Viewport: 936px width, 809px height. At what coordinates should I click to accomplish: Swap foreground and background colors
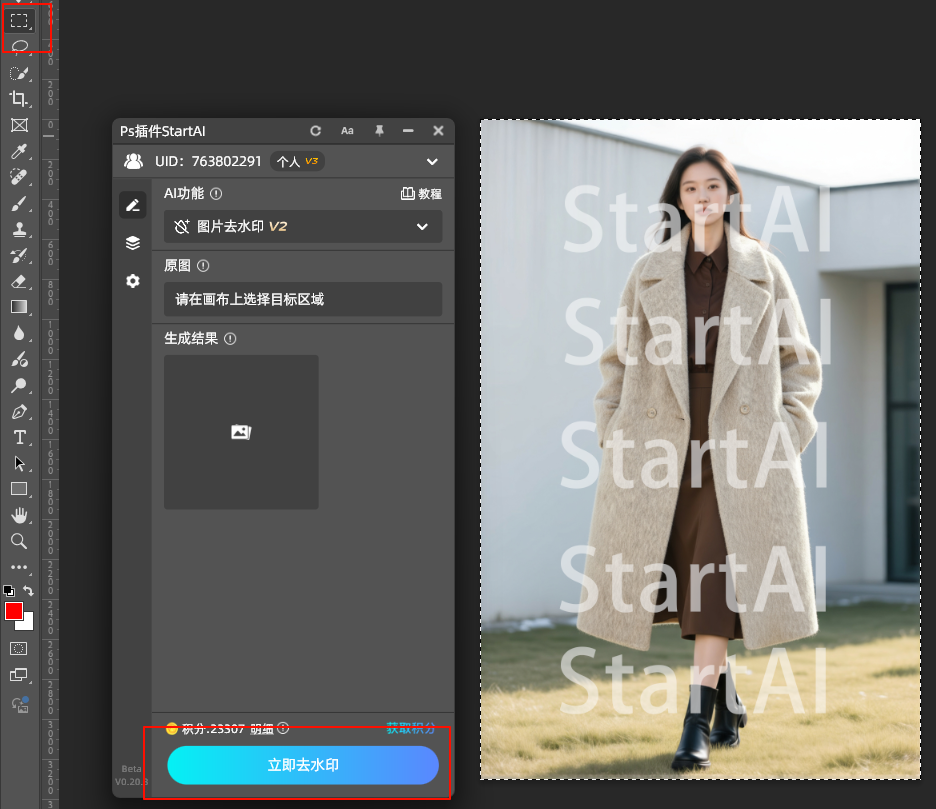coord(29,591)
